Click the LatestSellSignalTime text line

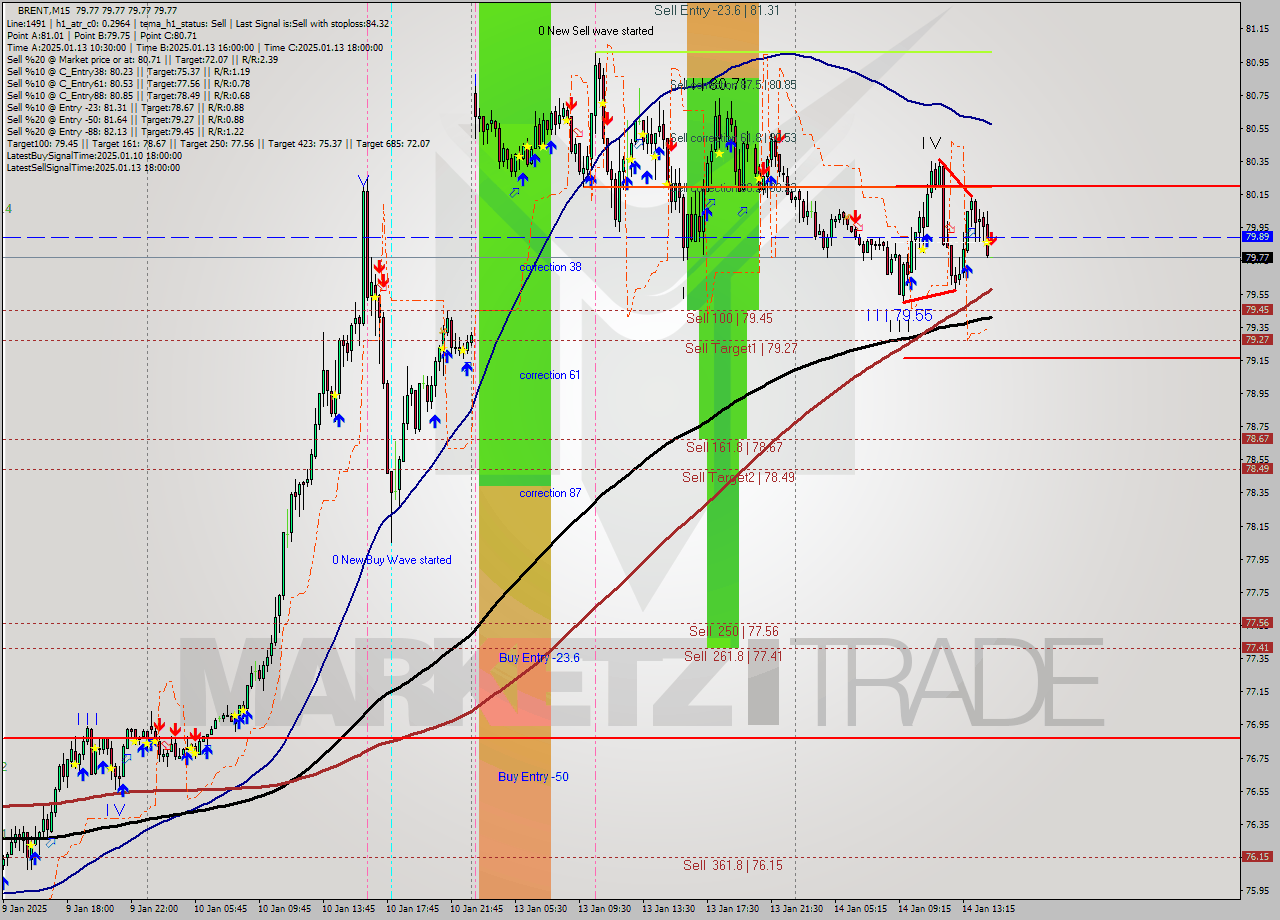pos(93,167)
